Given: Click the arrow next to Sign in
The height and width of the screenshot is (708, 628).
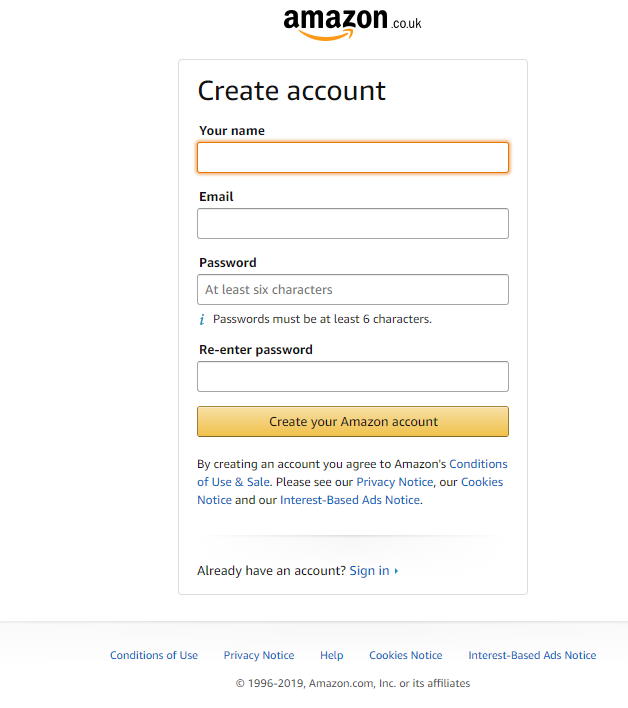Looking at the screenshot, I should [x=396, y=571].
